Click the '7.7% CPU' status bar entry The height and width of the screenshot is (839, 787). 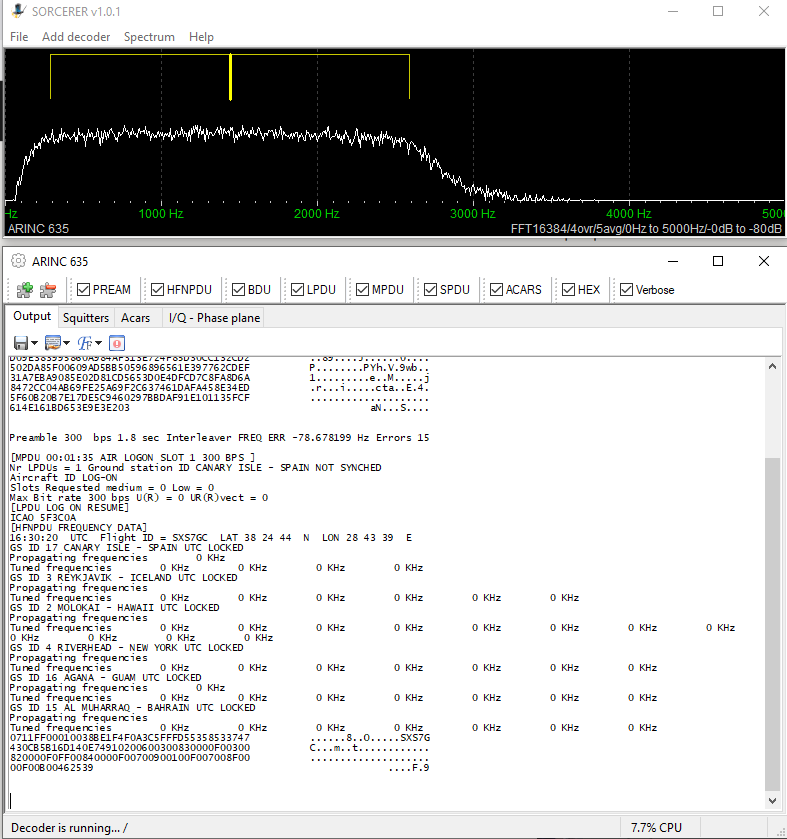pos(656,828)
